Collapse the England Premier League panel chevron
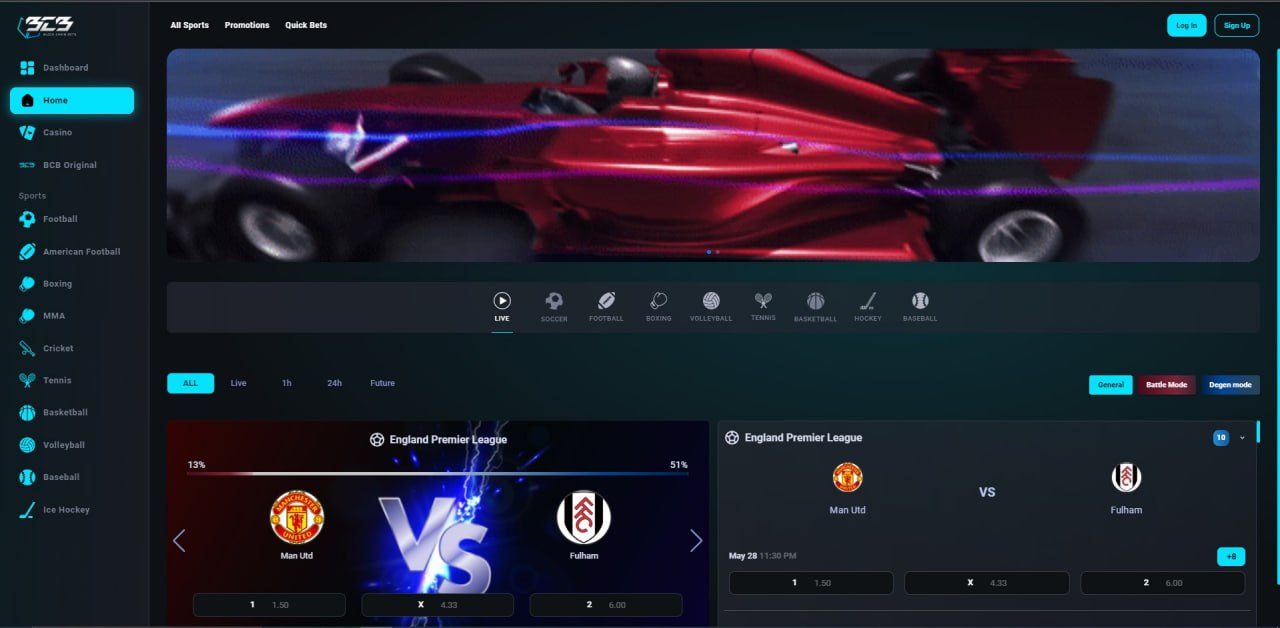Viewport: 1280px width, 628px height. (x=1242, y=437)
